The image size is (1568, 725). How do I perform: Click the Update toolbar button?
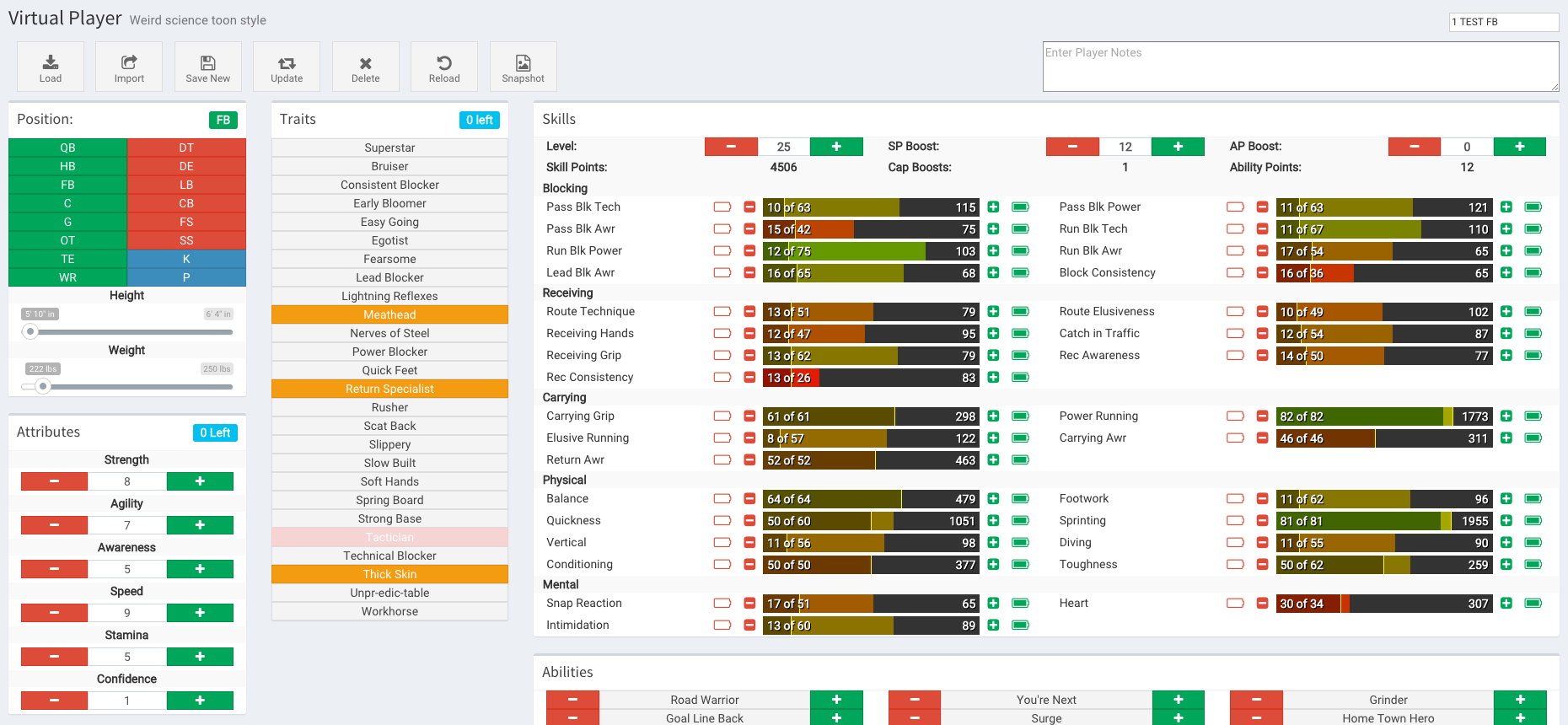point(287,67)
